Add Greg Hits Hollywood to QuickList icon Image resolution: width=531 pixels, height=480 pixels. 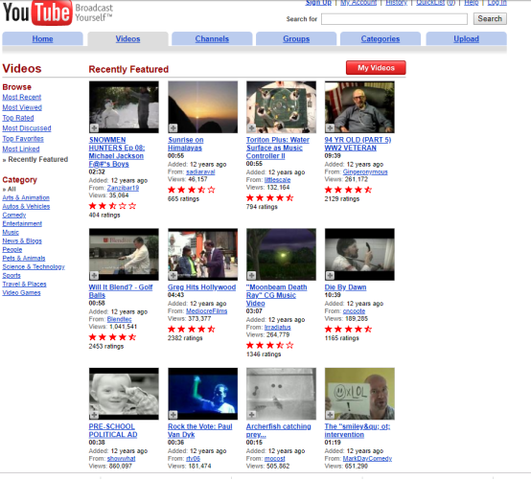(x=173, y=275)
